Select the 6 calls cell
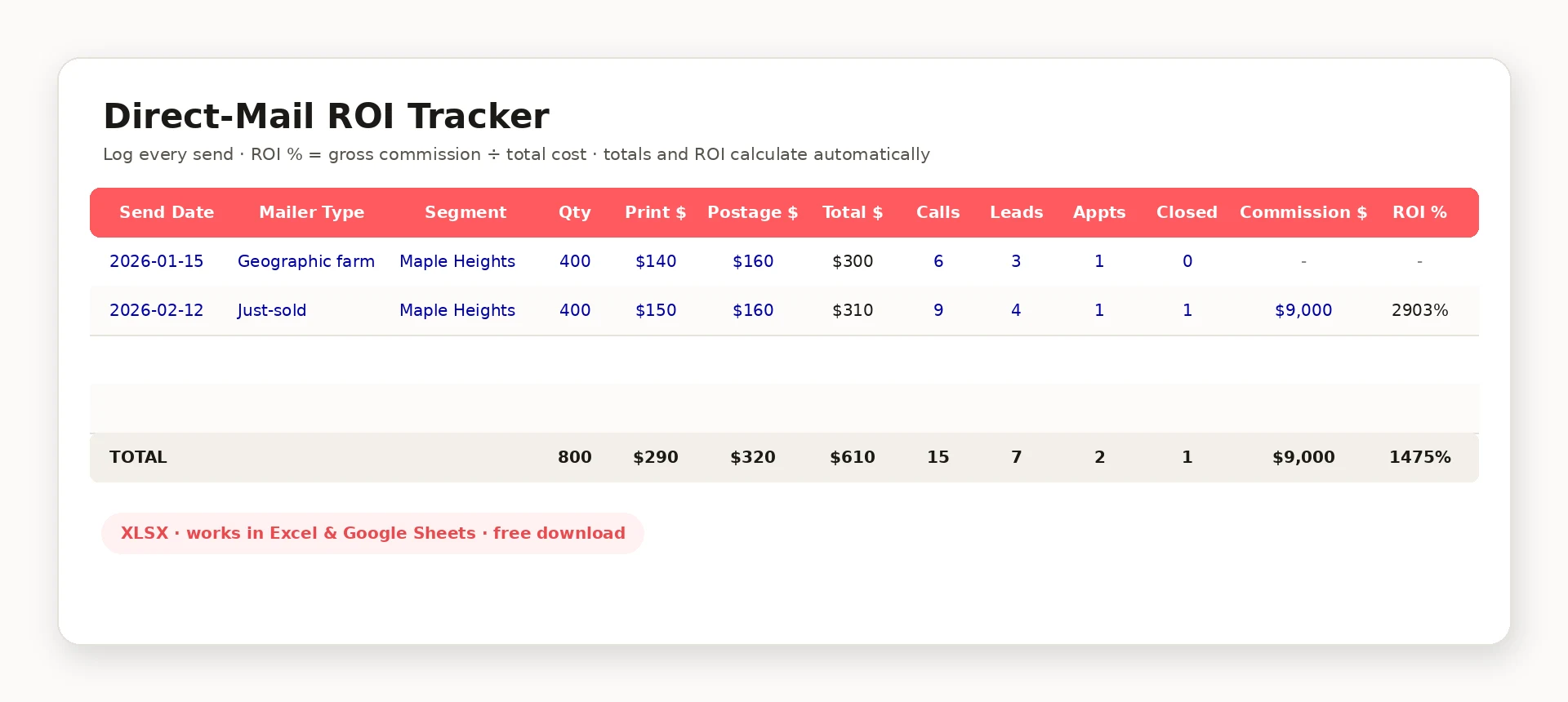 (938, 261)
